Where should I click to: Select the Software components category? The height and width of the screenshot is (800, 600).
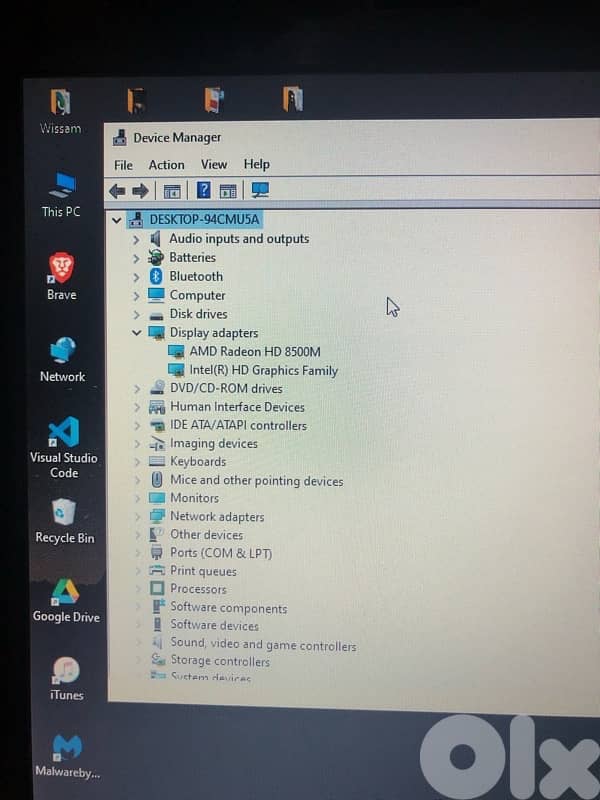point(229,608)
